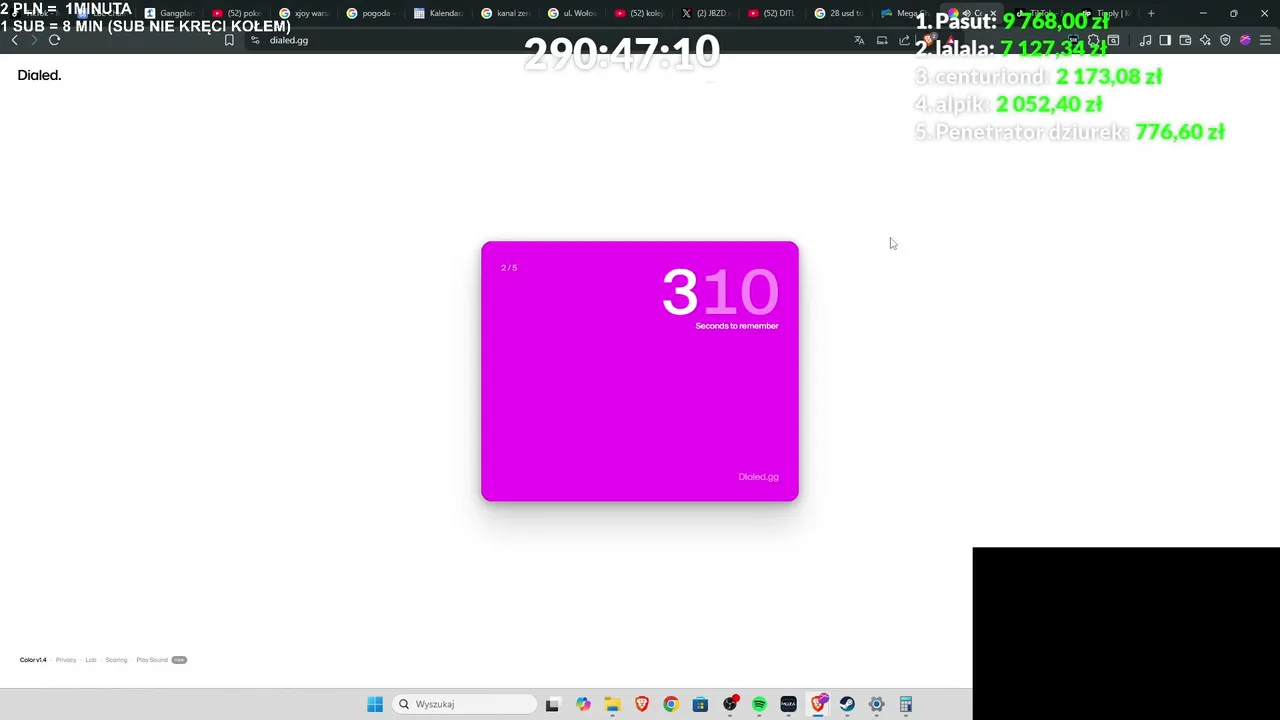Viewport: 1280px width, 720px height.
Task: Open the Windows Start menu
Action: point(375,704)
